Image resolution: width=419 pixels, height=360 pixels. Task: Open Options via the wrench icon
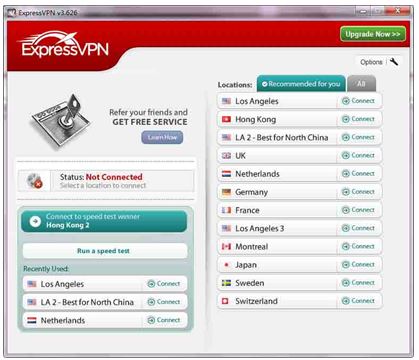click(x=394, y=62)
